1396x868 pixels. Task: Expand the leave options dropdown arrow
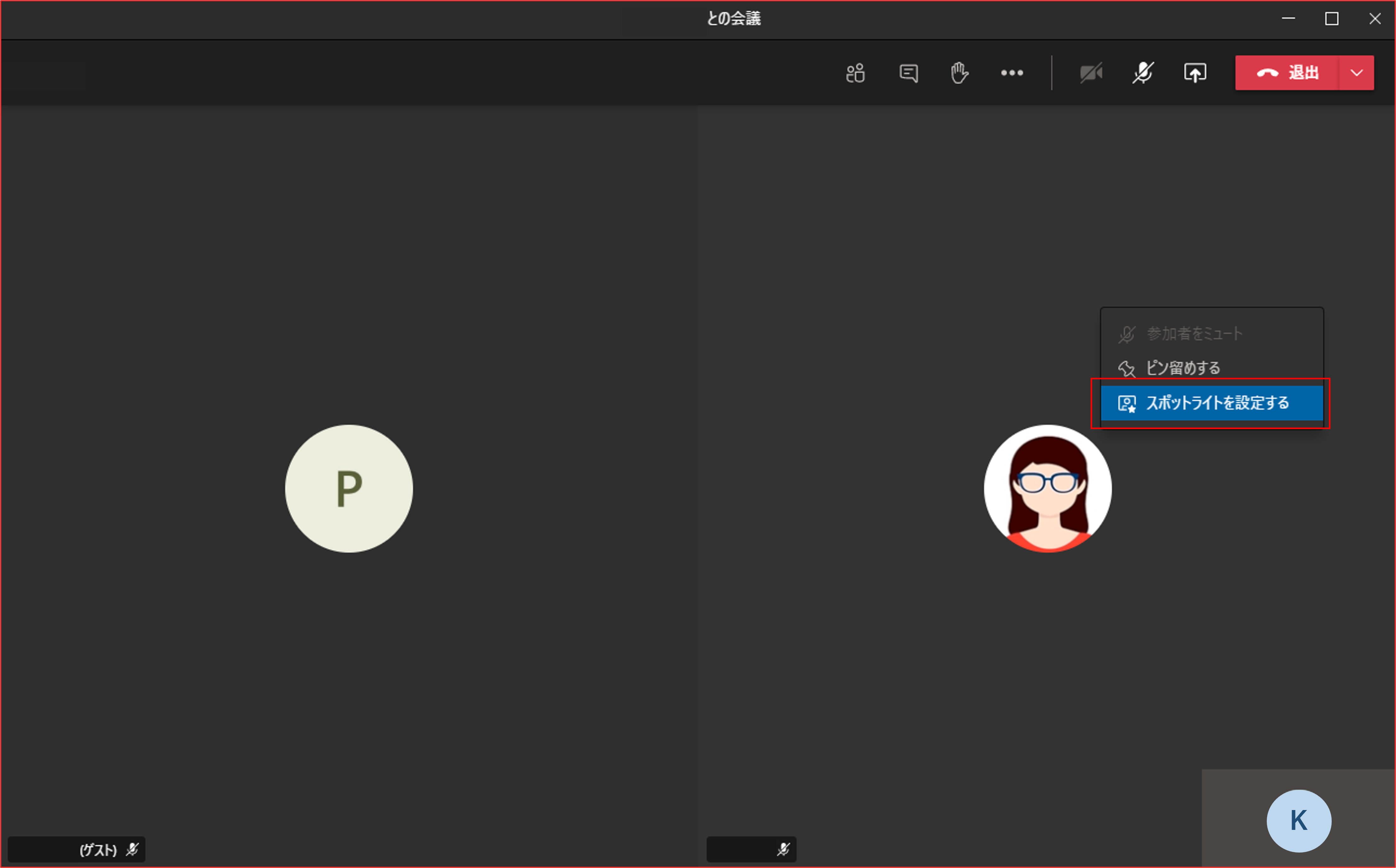tap(1356, 73)
